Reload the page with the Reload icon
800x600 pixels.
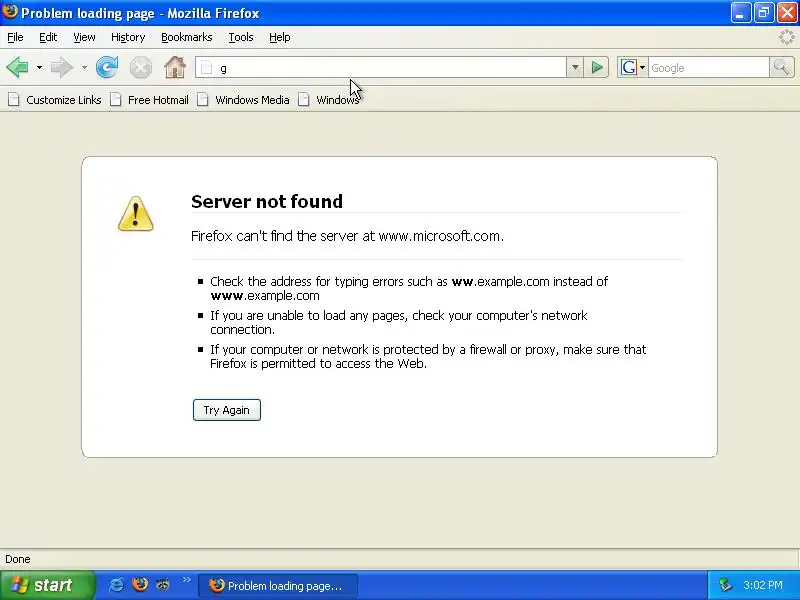coord(107,67)
